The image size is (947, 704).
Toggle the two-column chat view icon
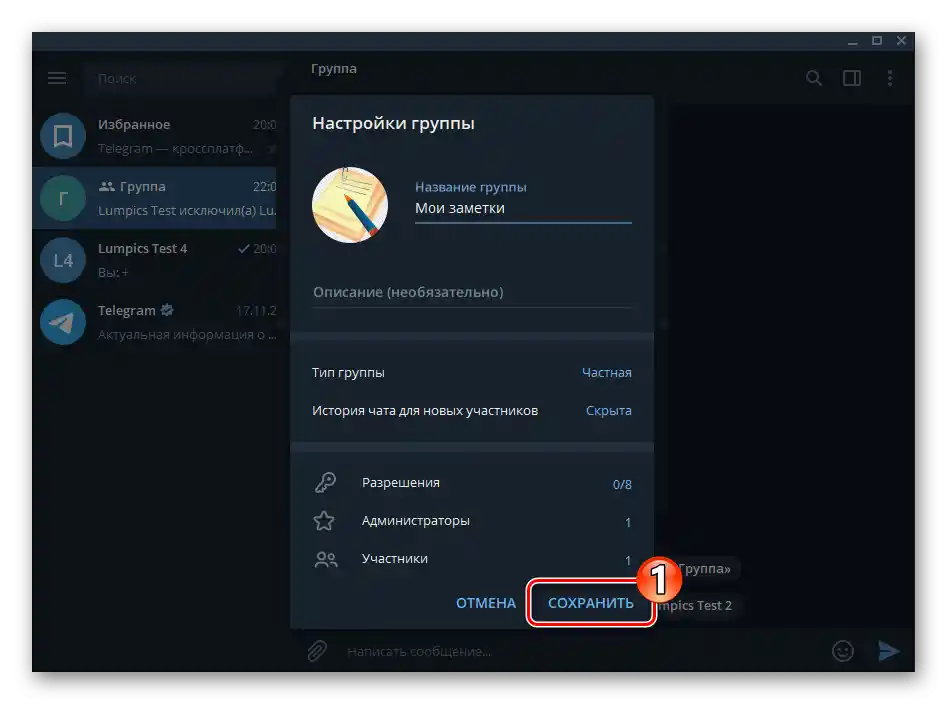(851, 77)
